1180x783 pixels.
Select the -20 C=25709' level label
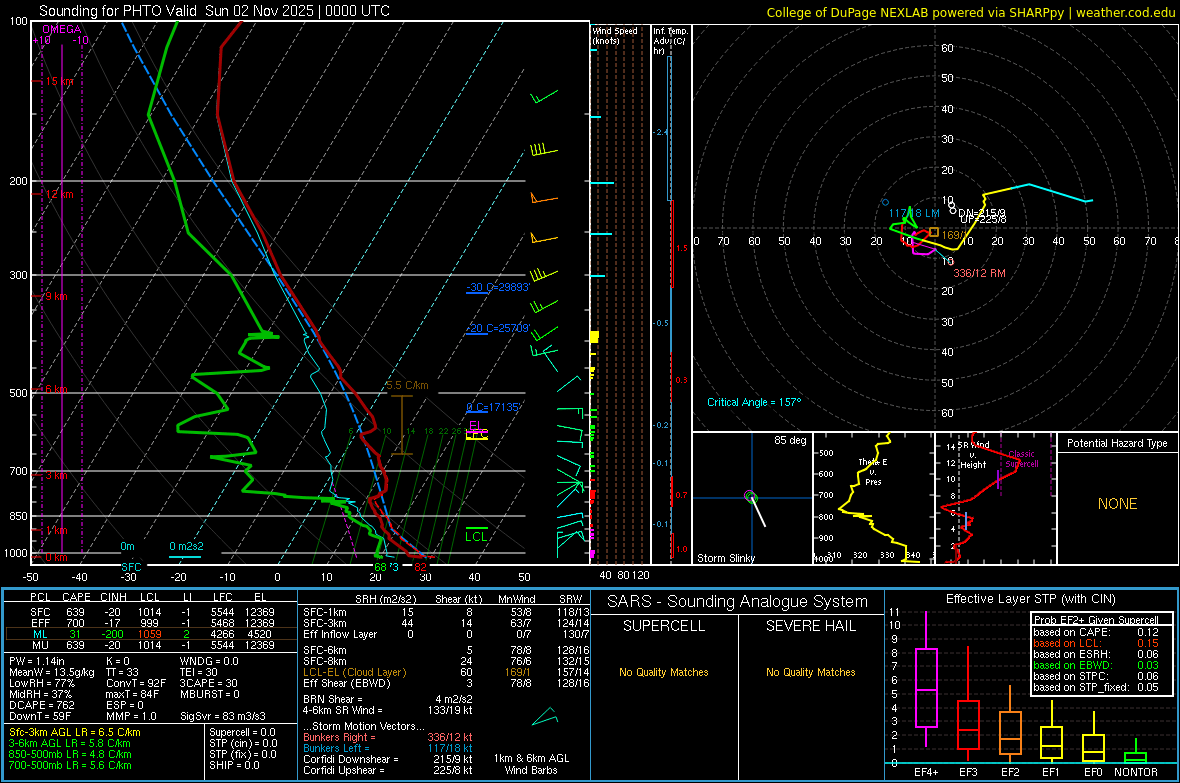(498, 329)
